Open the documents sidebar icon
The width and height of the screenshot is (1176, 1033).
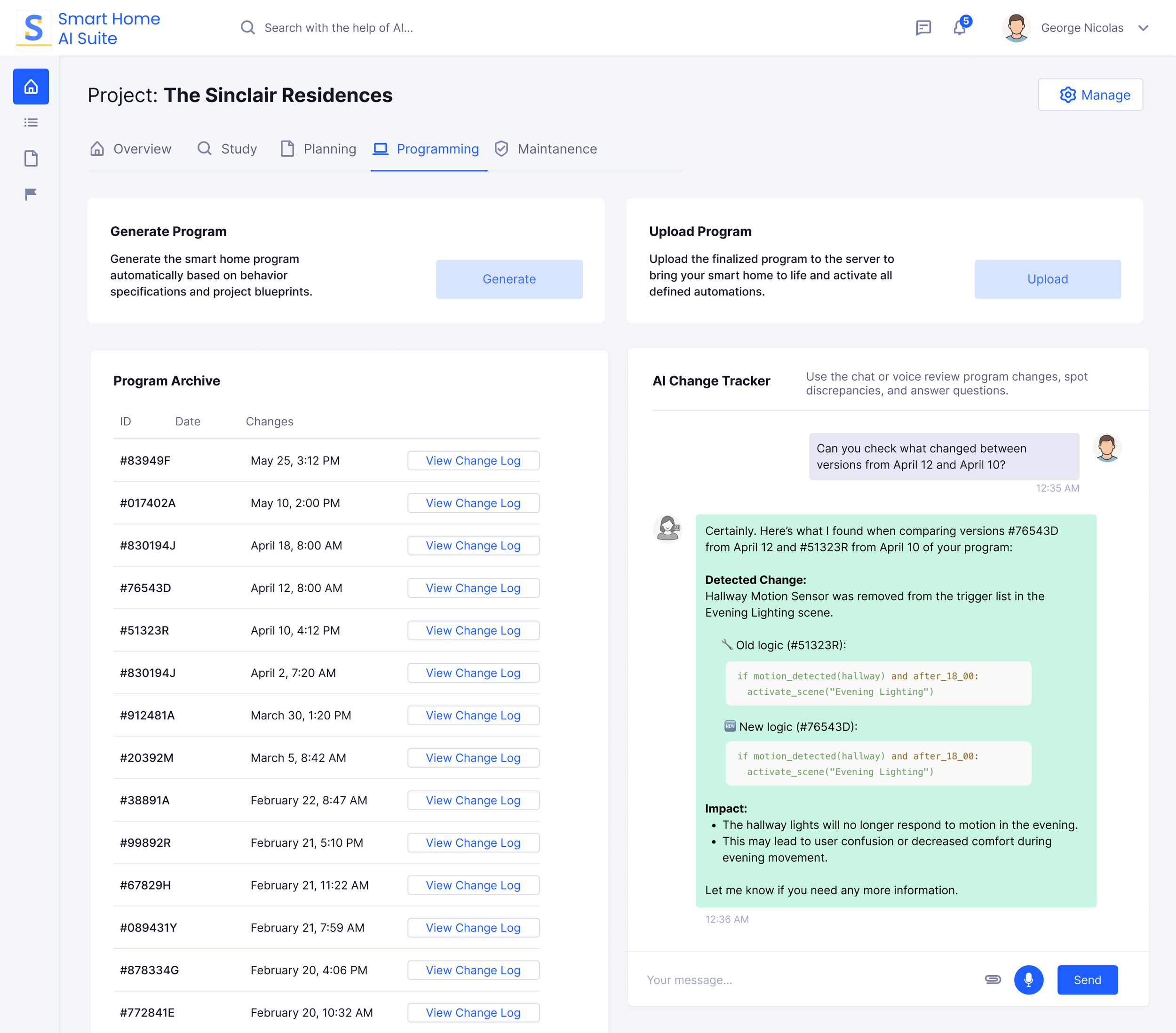tap(31, 158)
